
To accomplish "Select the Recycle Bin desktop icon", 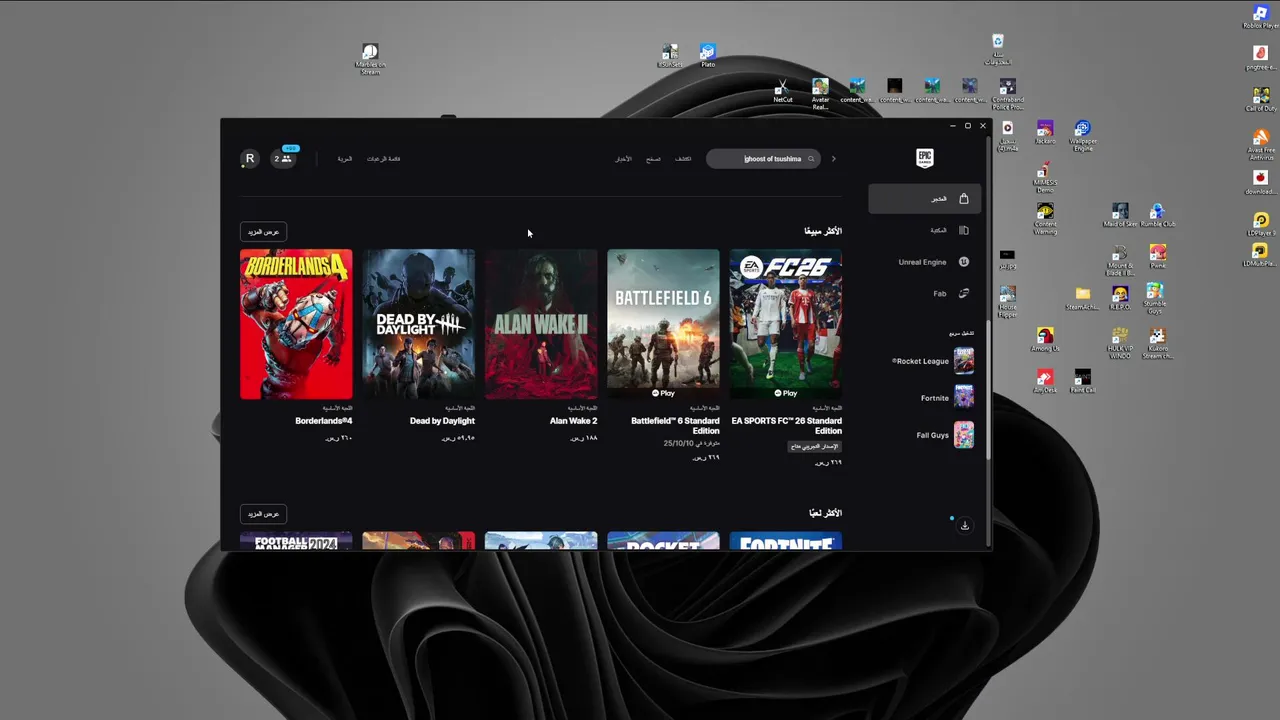I will click(997, 50).
